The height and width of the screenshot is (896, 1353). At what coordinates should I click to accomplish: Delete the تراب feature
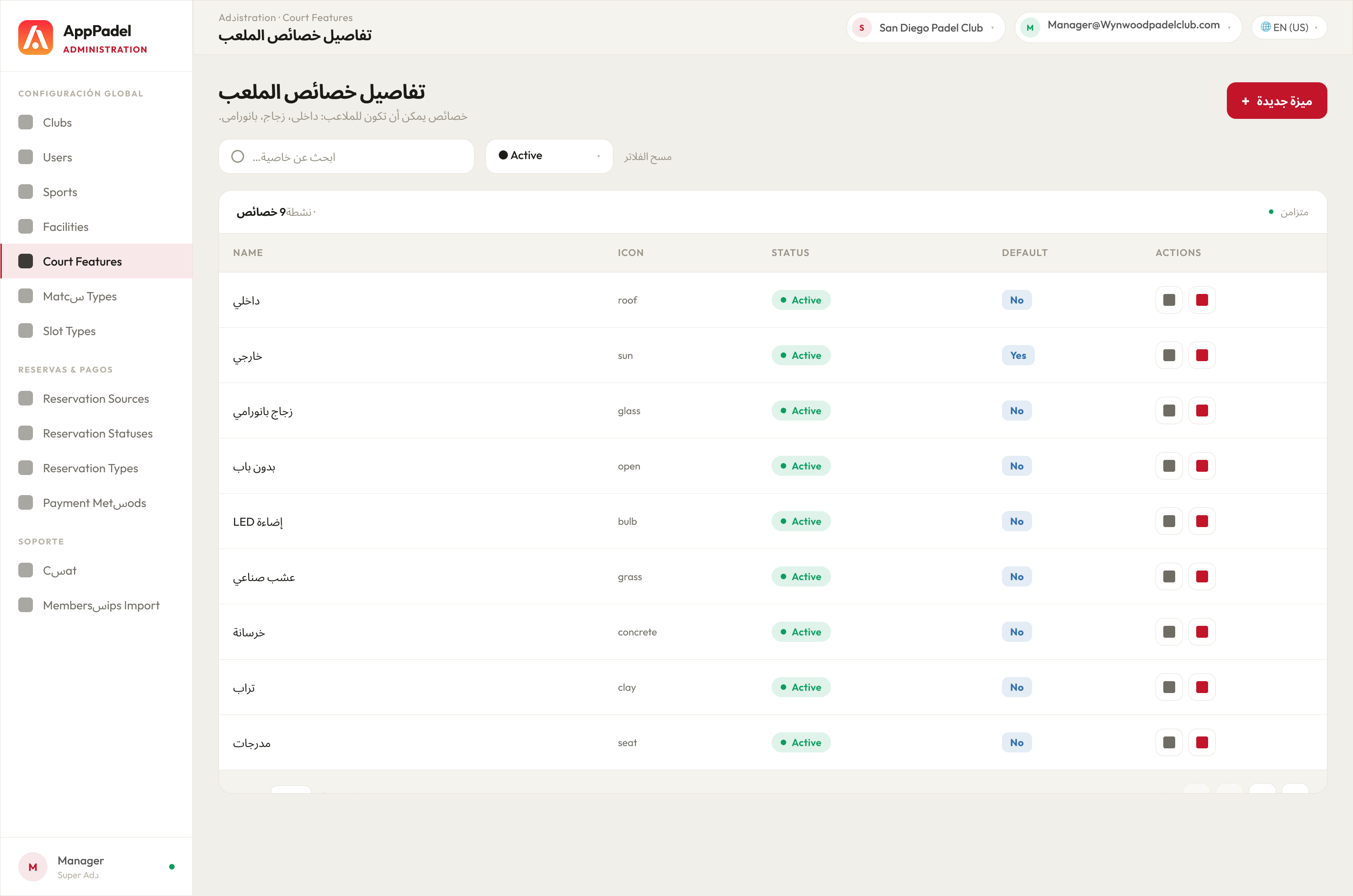pos(1202,688)
